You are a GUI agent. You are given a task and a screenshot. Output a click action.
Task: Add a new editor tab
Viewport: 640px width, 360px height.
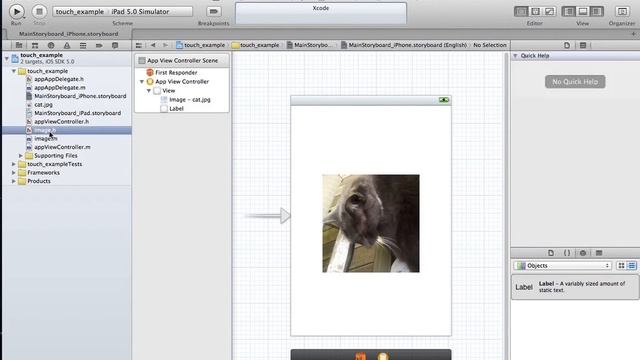coord(633,34)
